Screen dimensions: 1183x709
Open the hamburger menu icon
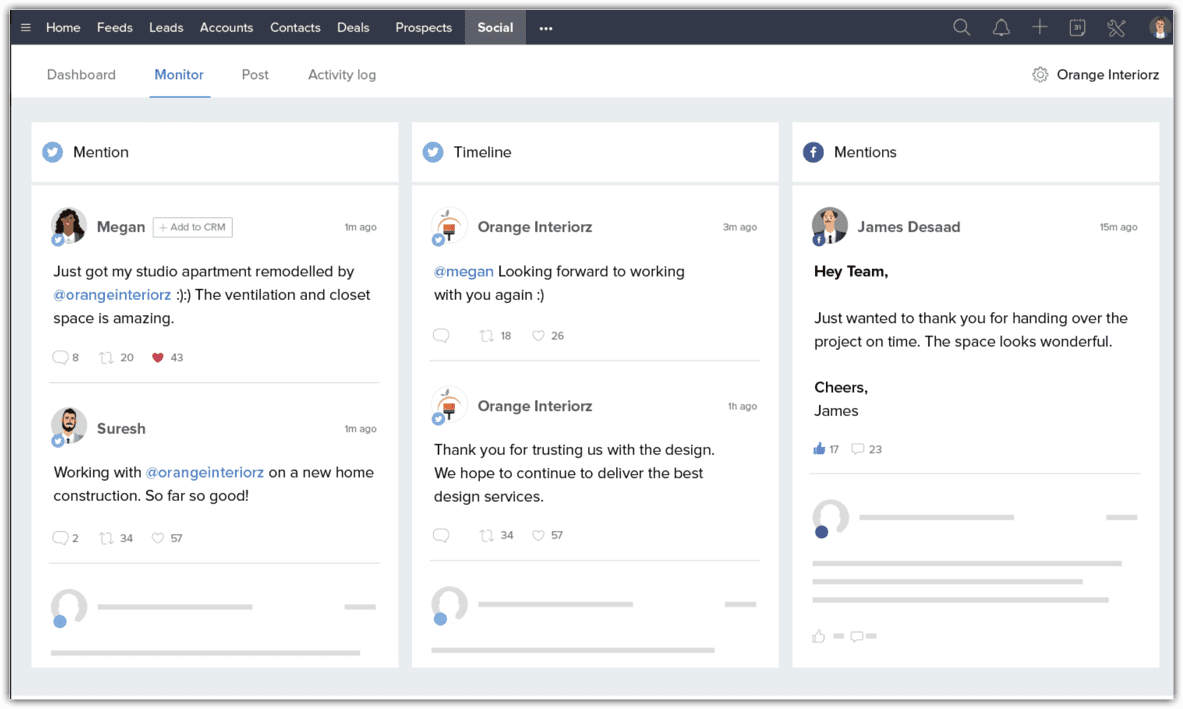26,28
